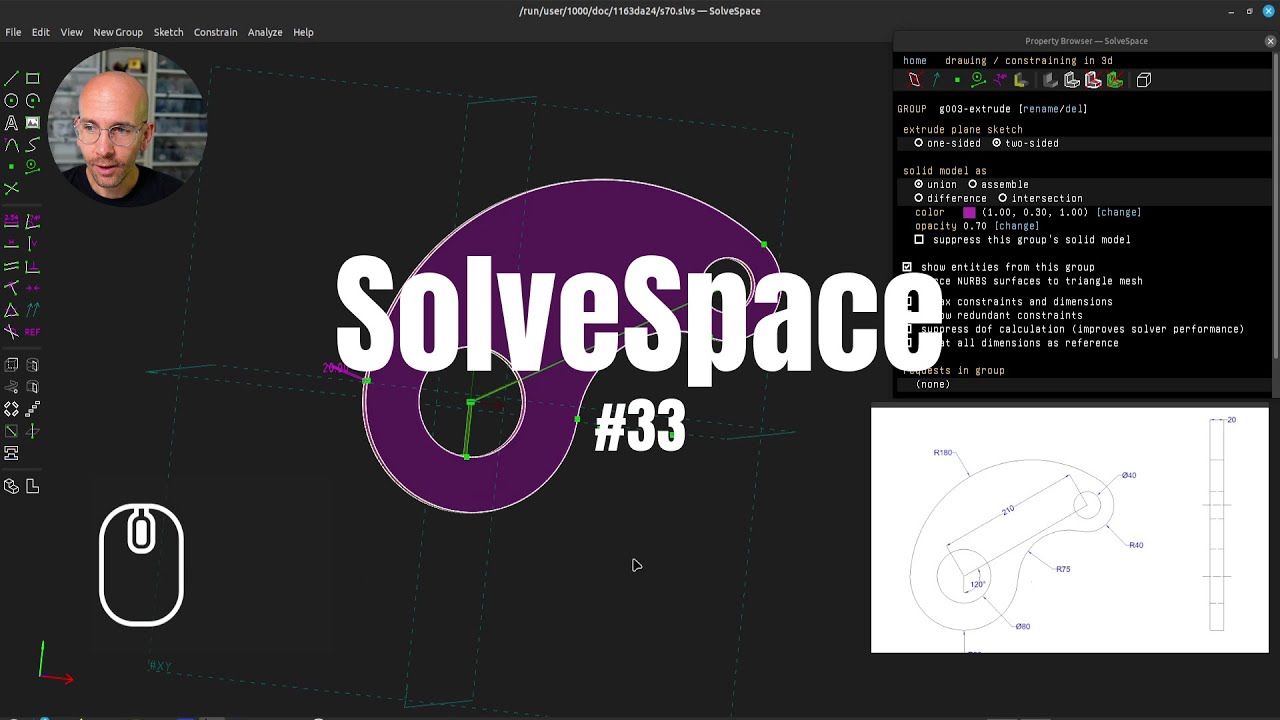Screen dimensions: 1280x720
Task: Open the Help menu
Action: [x=303, y=32]
